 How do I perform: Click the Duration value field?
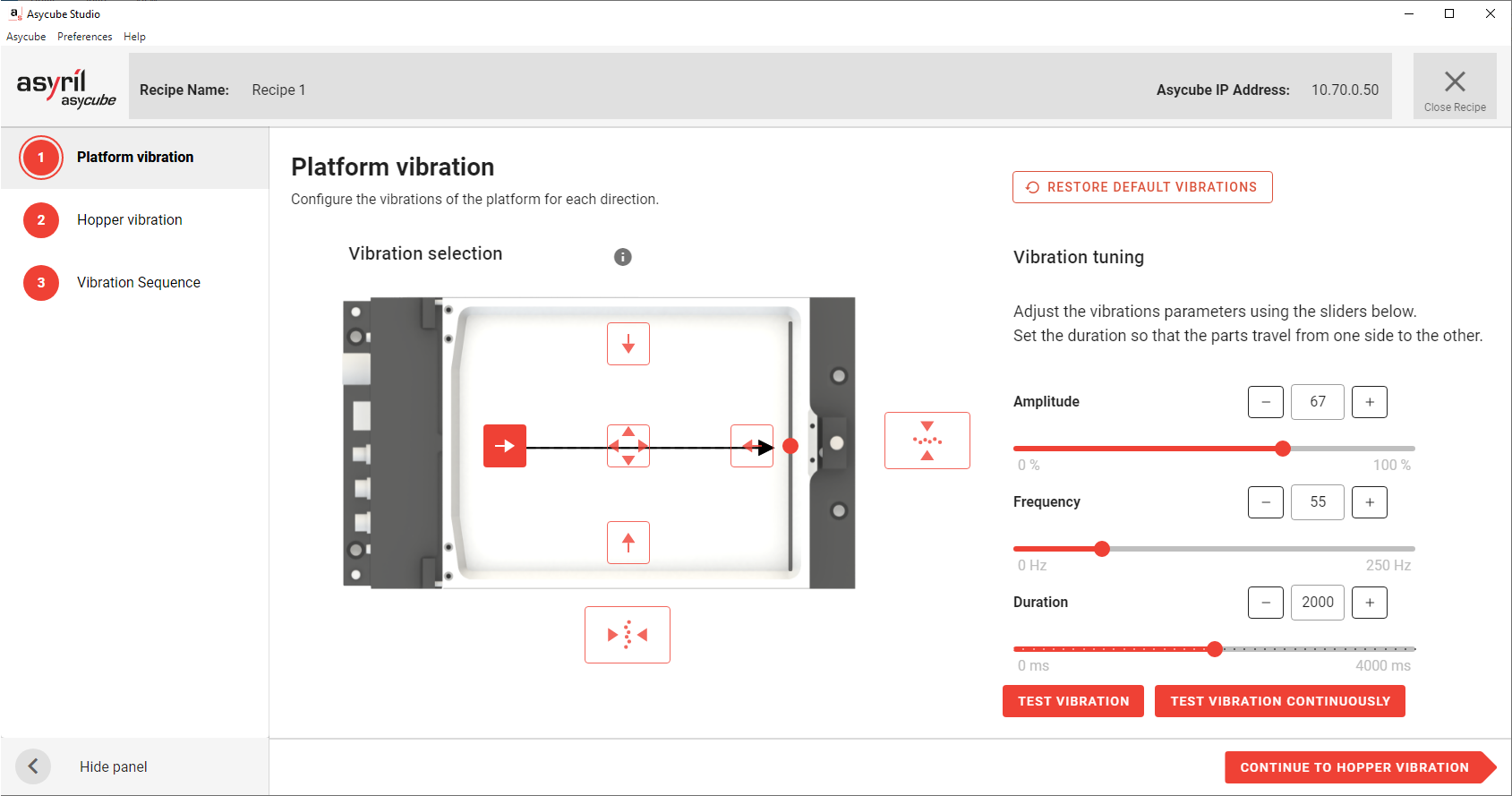click(x=1318, y=603)
